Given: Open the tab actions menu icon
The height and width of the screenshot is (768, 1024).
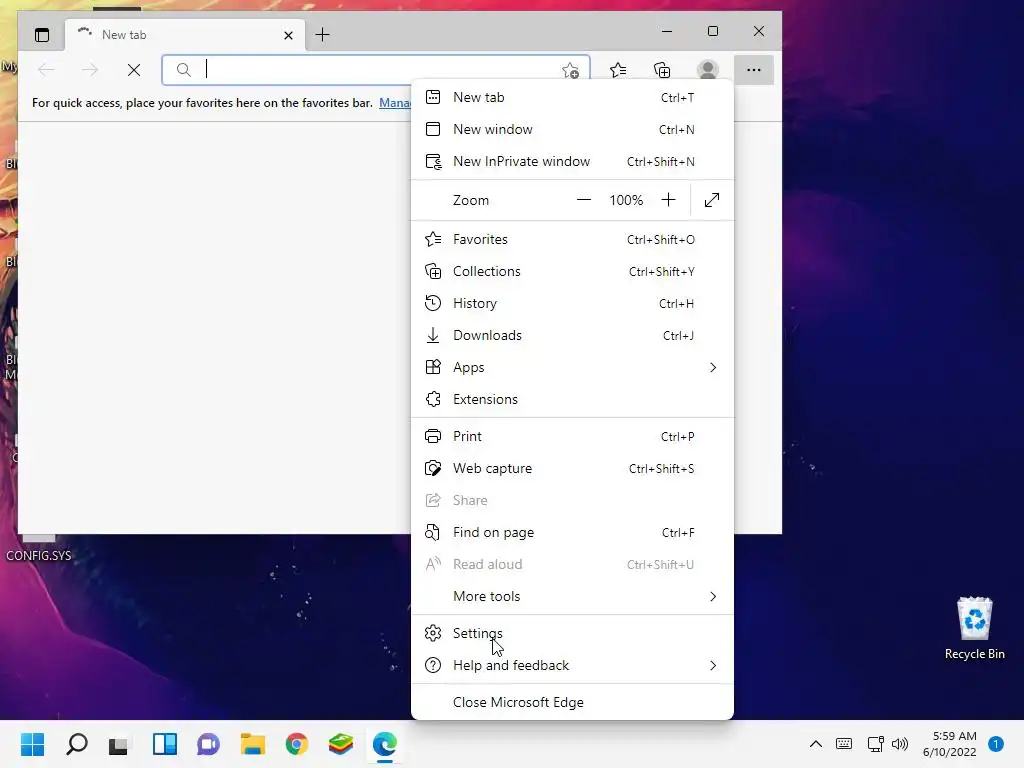Looking at the screenshot, I should pos(42,35).
